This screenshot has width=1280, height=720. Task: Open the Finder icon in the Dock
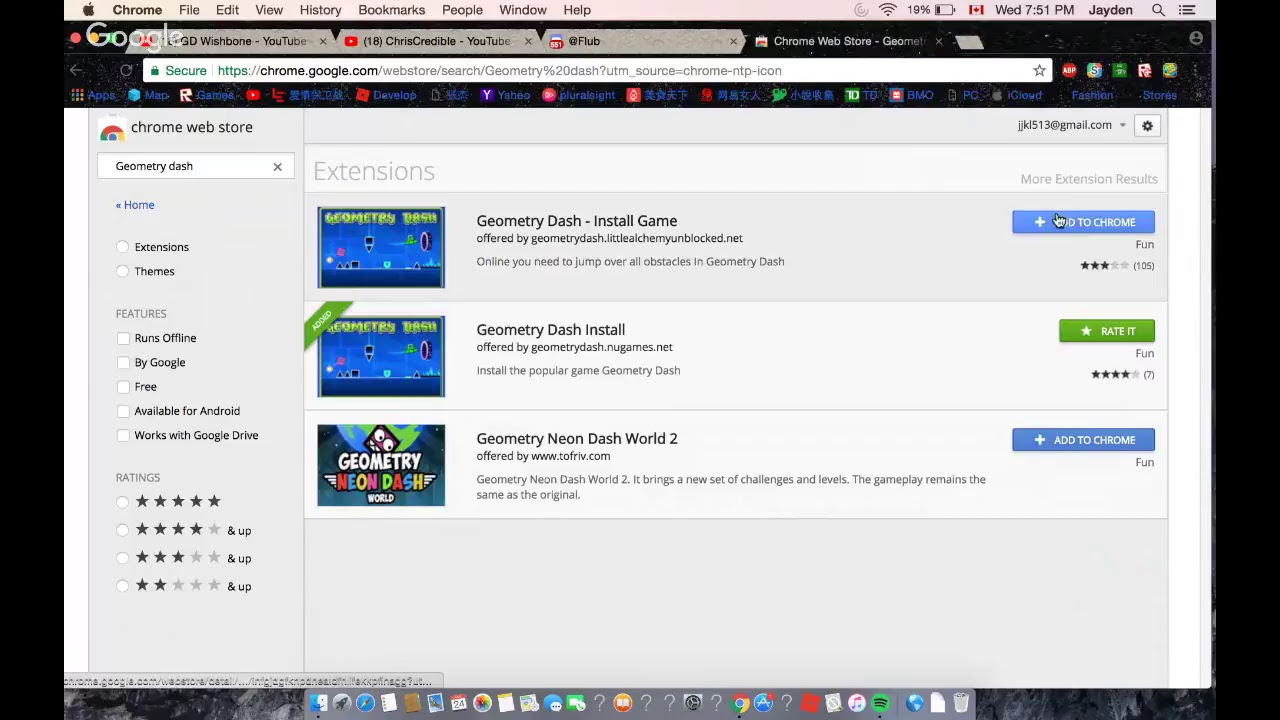click(318, 704)
